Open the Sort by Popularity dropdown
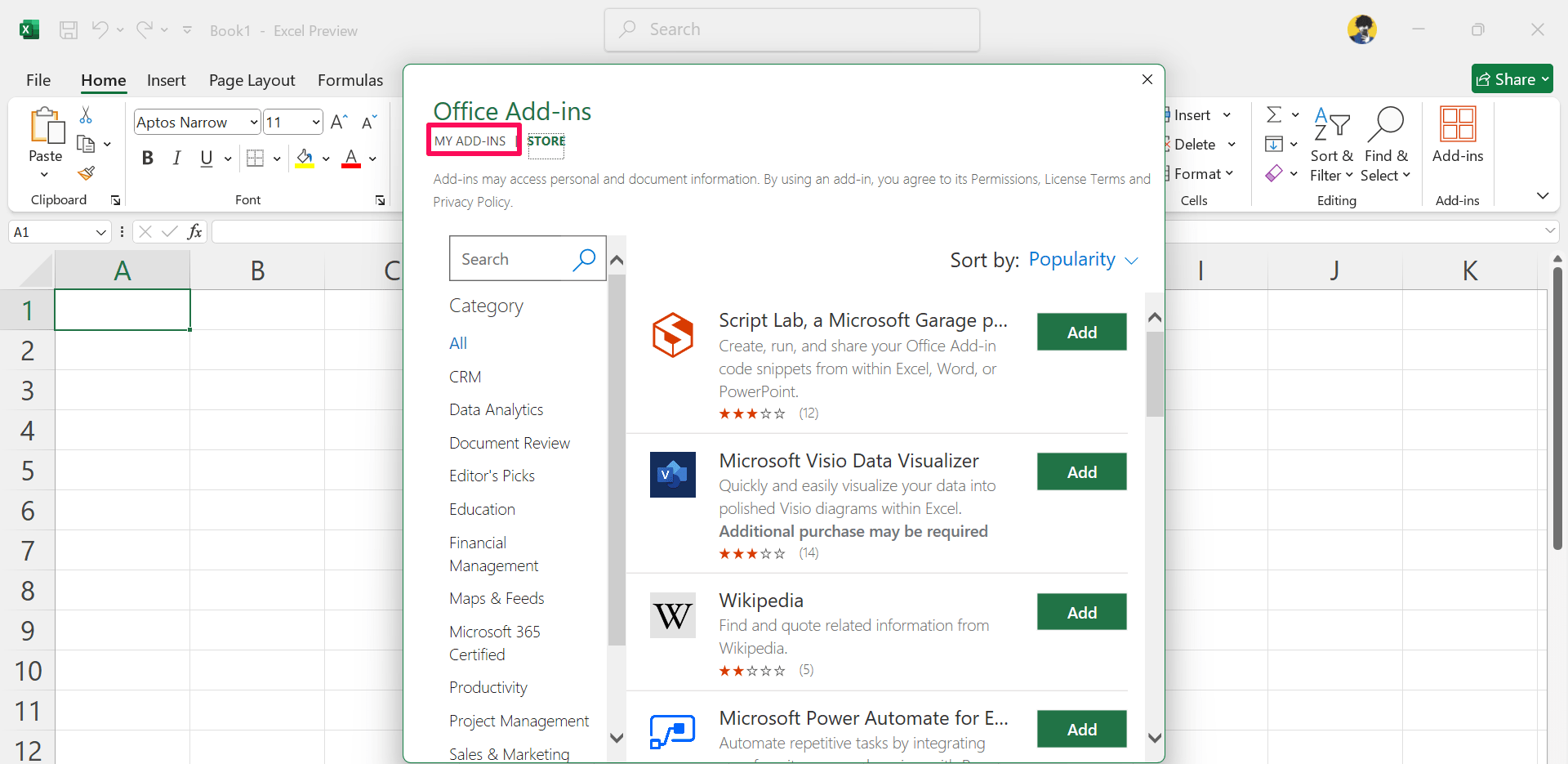 pos(1083,260)
